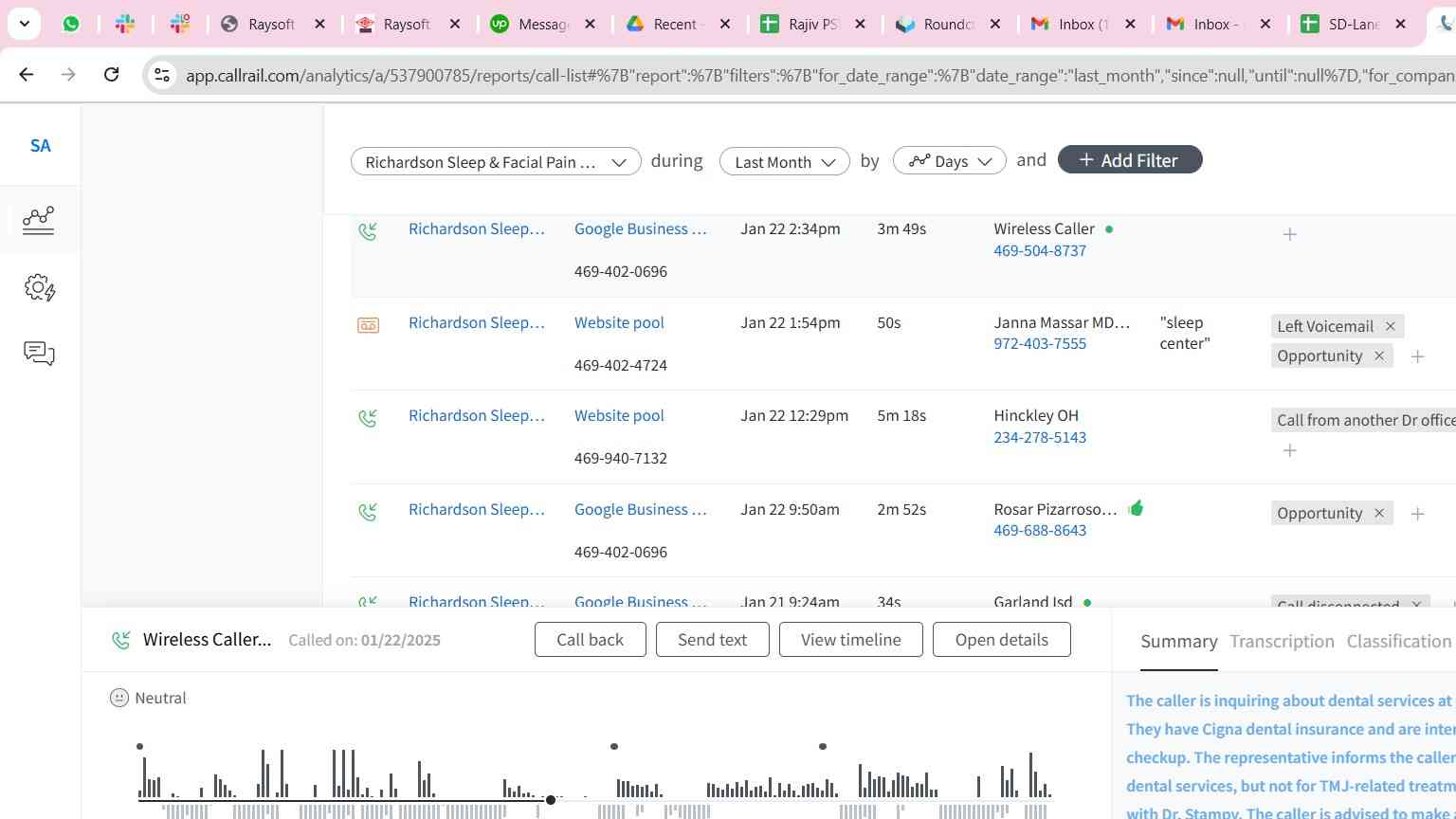Switch to the Messages Upwork tab
The width and height of the screenshot is (1456, 819).
542,24
